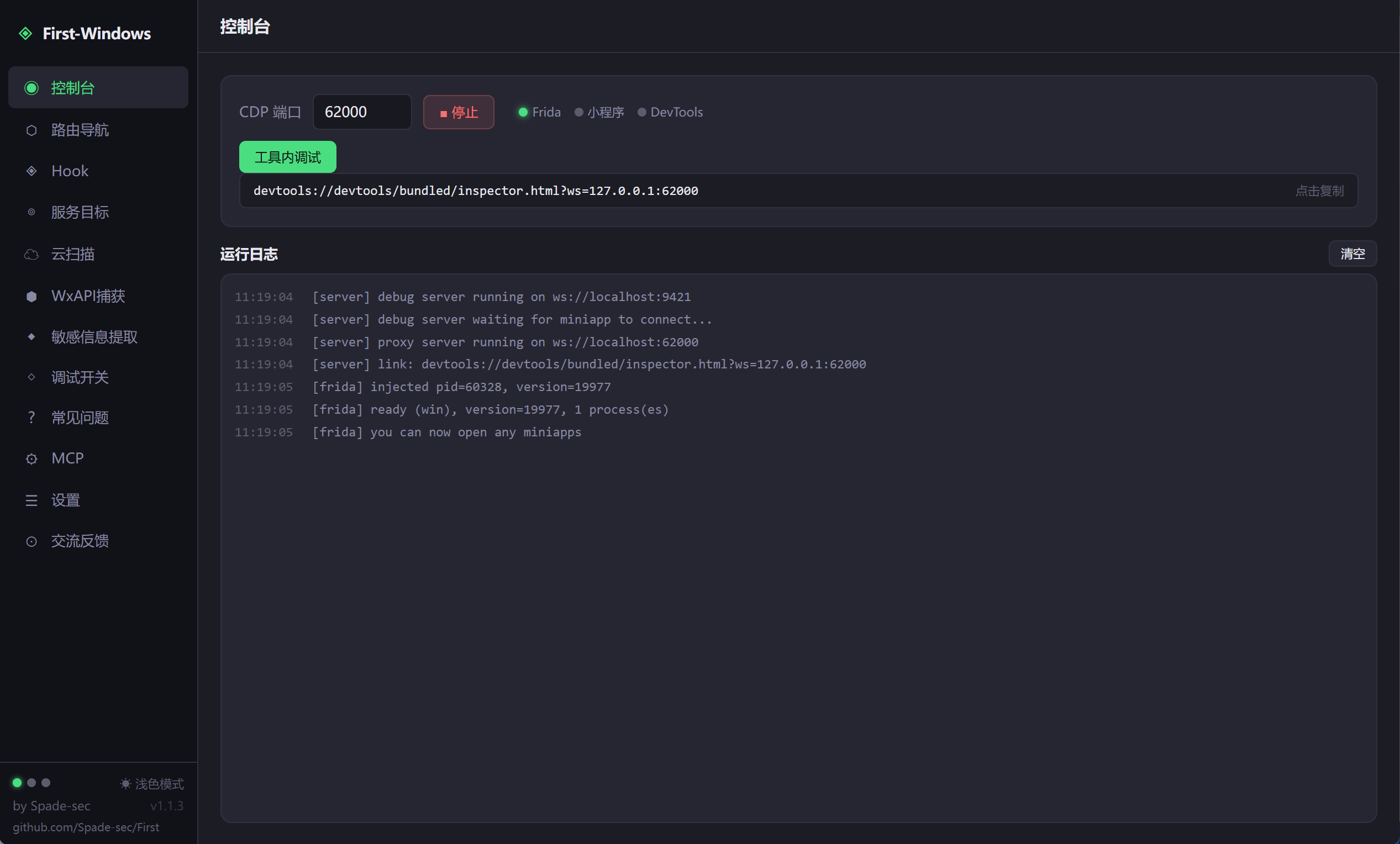Image resolution: width=1400 pixels, height=844 pixels.
Task: Open the WxAPI捕获 page
Action: 98,296
